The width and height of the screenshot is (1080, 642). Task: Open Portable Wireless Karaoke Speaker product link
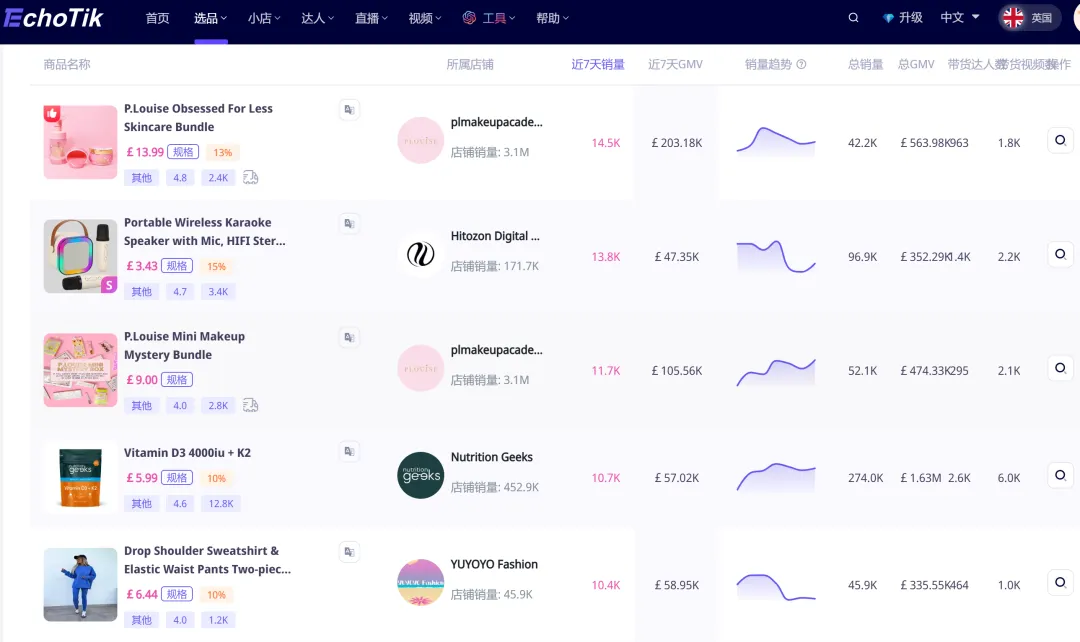click(205, 231)
